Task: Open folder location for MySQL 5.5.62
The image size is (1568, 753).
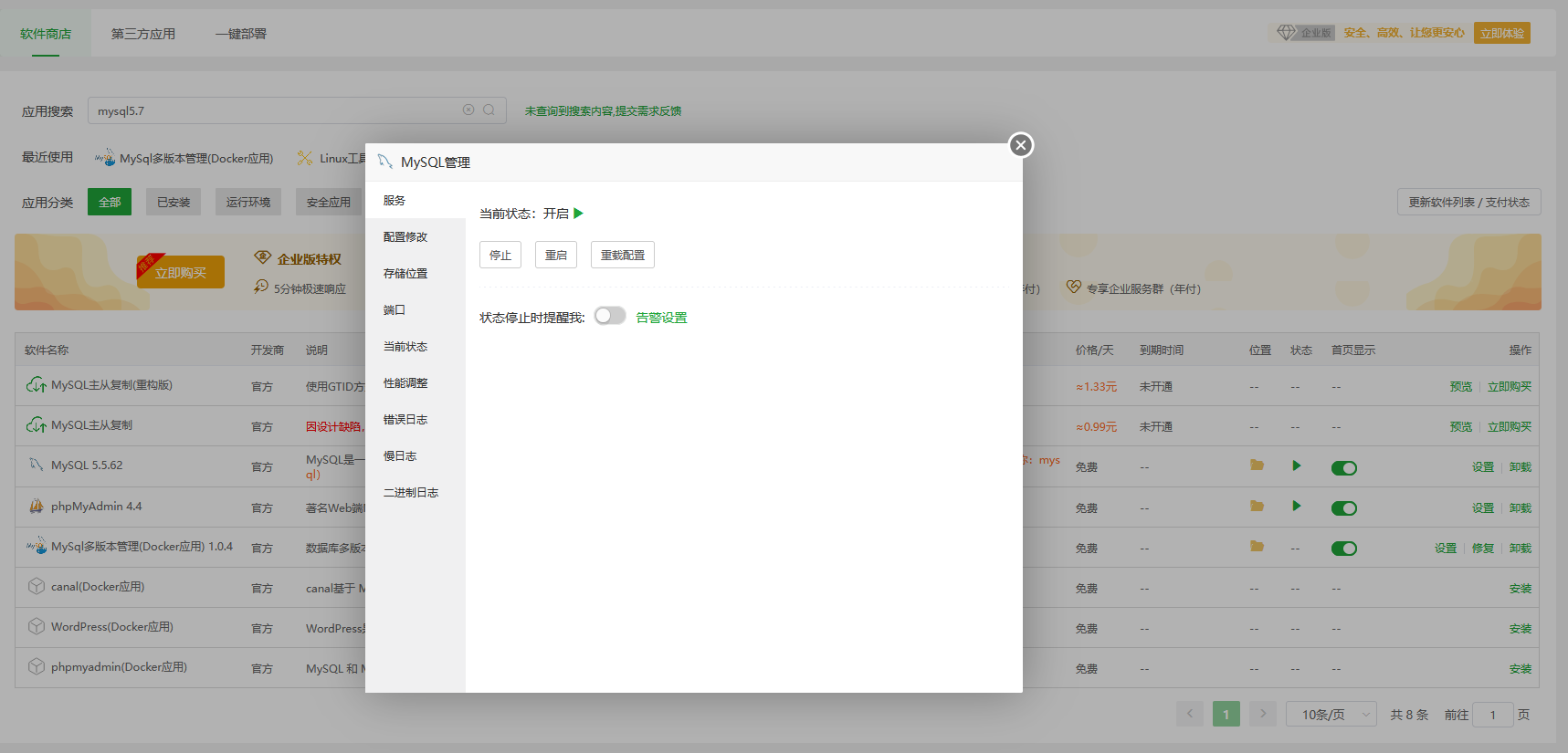Action: (x=1257, y=465)
